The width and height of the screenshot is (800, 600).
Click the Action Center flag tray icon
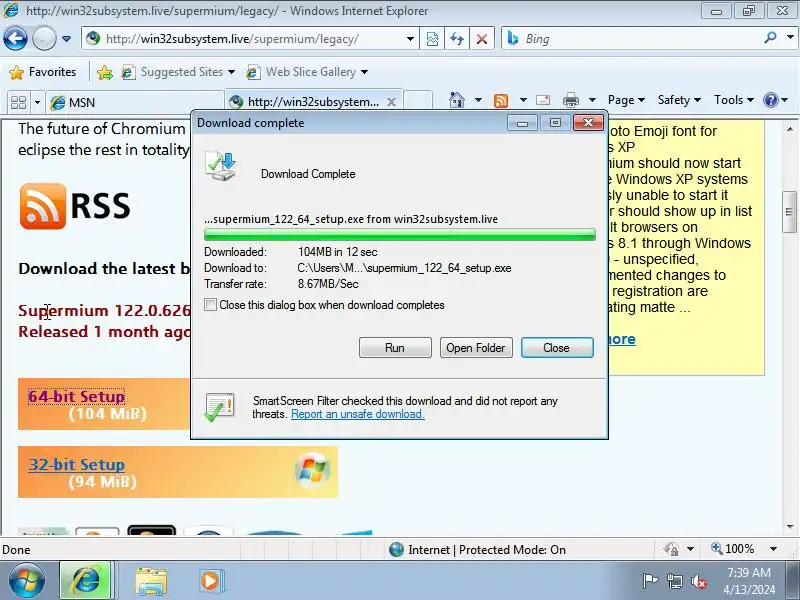pyautogui.click(x=650, y=581)
